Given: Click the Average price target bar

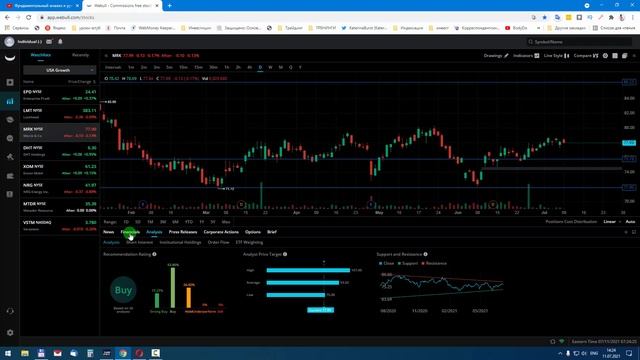Looking at the screenshot, I should coord(302,282).
